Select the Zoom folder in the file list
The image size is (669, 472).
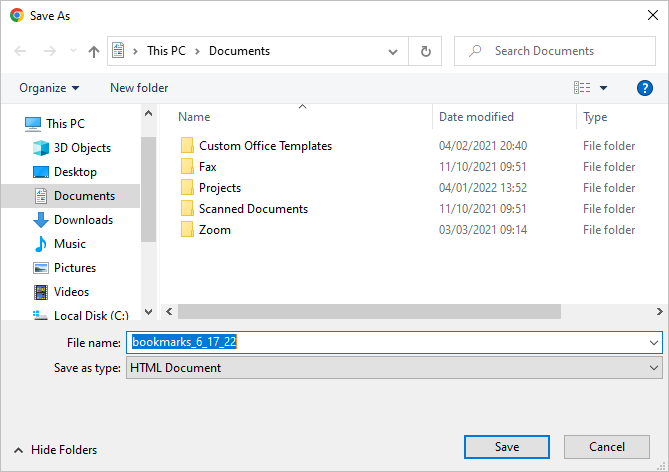point(214,230)
